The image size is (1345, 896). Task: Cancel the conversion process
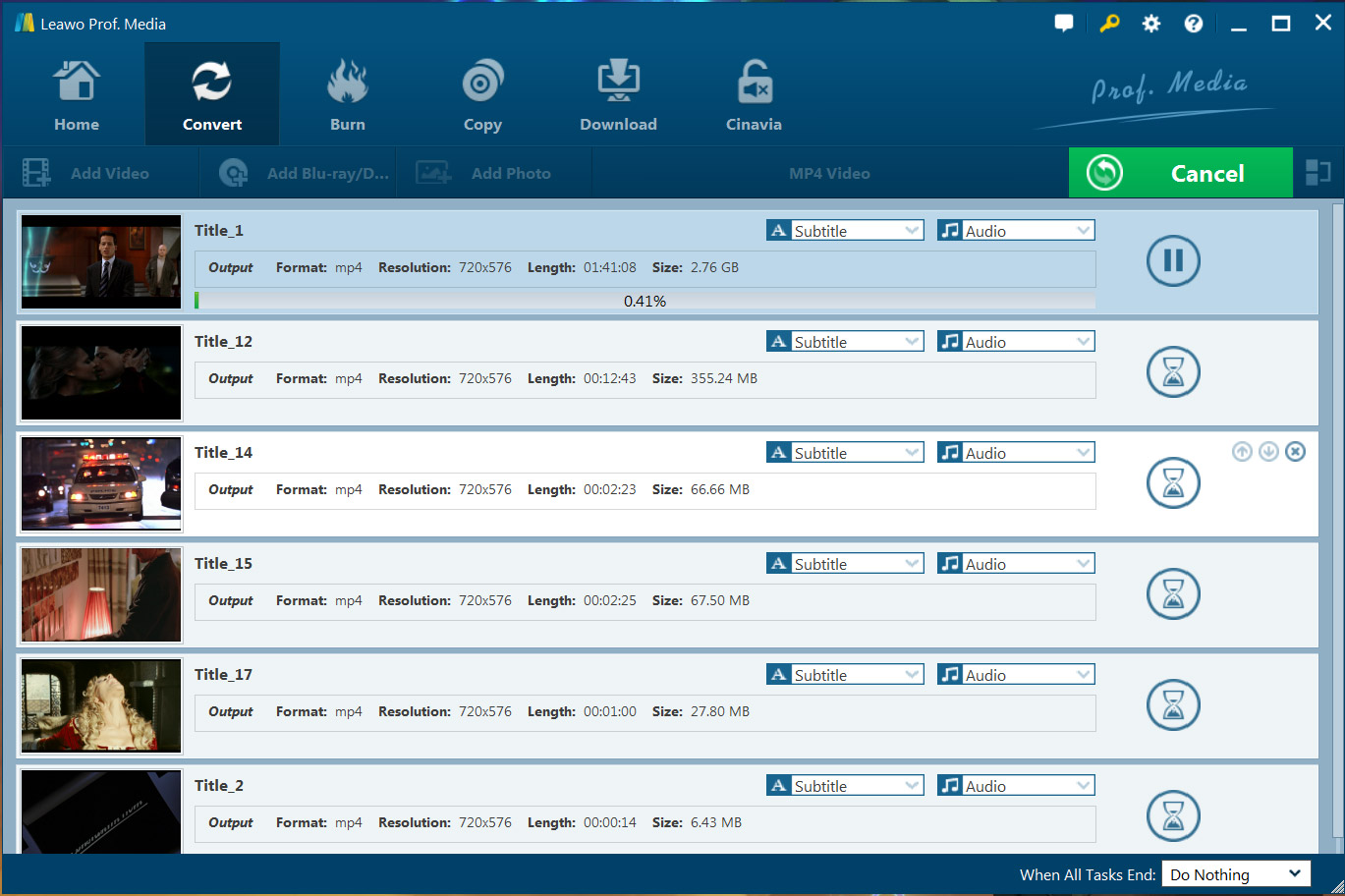(x=1180, y=173)
